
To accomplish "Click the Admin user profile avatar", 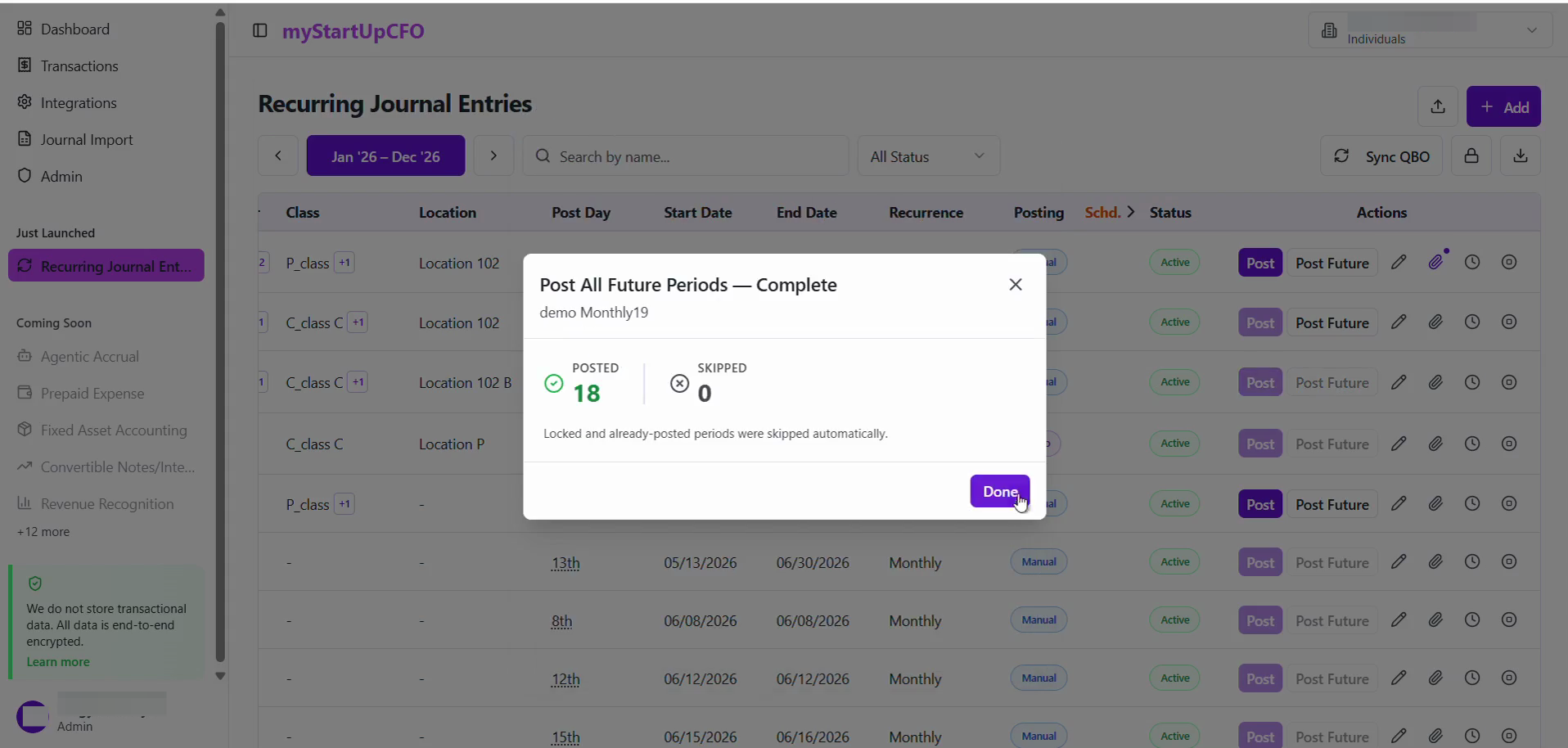I will click(33, 717).
